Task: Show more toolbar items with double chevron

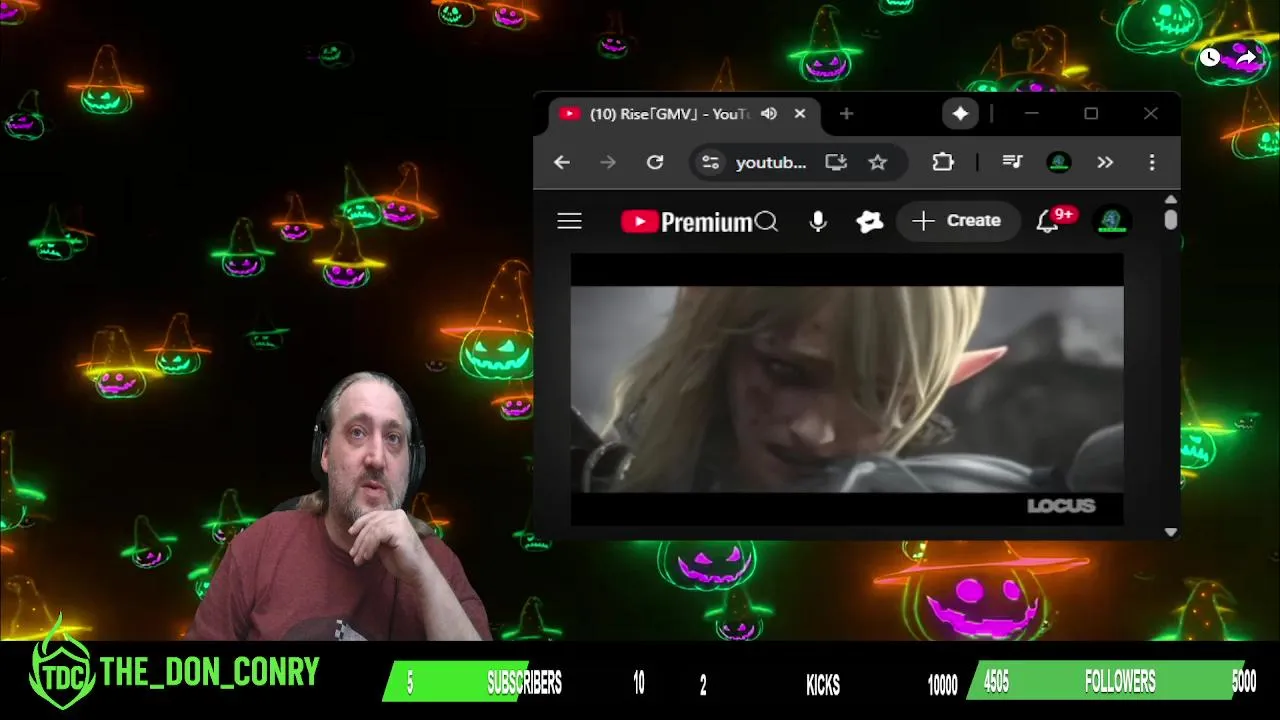Action: point(1105,162)
